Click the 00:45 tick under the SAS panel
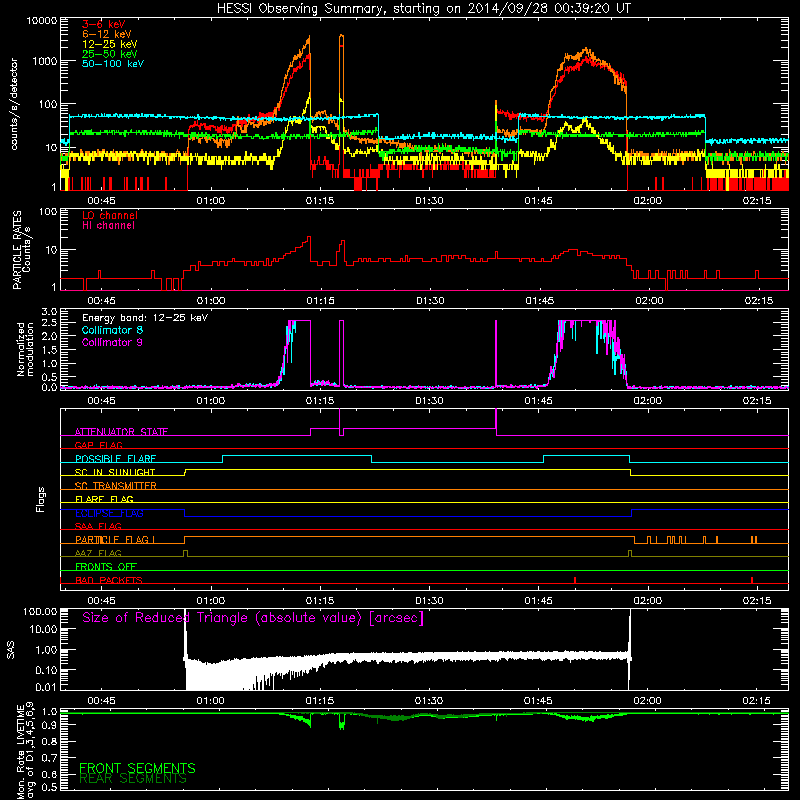 101,701
